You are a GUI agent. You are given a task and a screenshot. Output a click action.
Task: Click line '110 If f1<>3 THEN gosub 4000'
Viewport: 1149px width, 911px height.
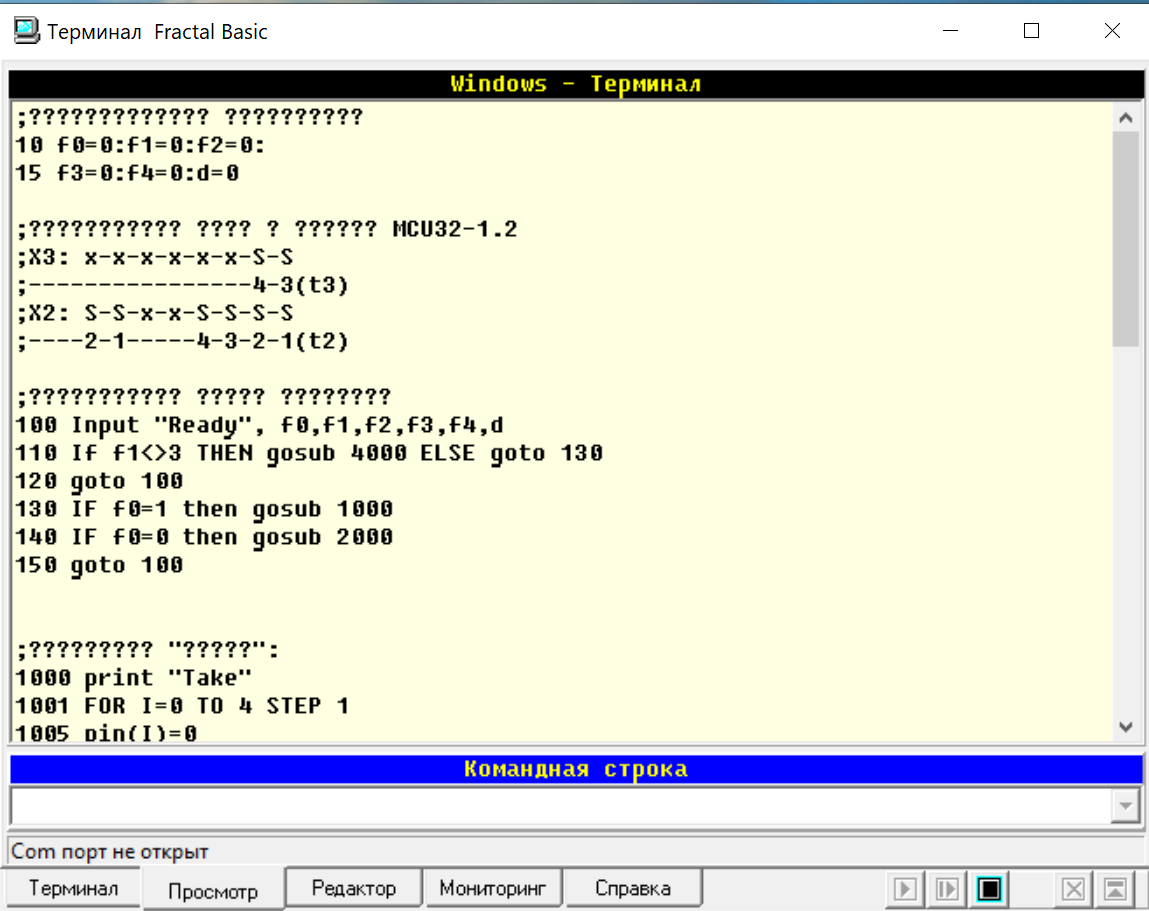[x=309, y=453]
